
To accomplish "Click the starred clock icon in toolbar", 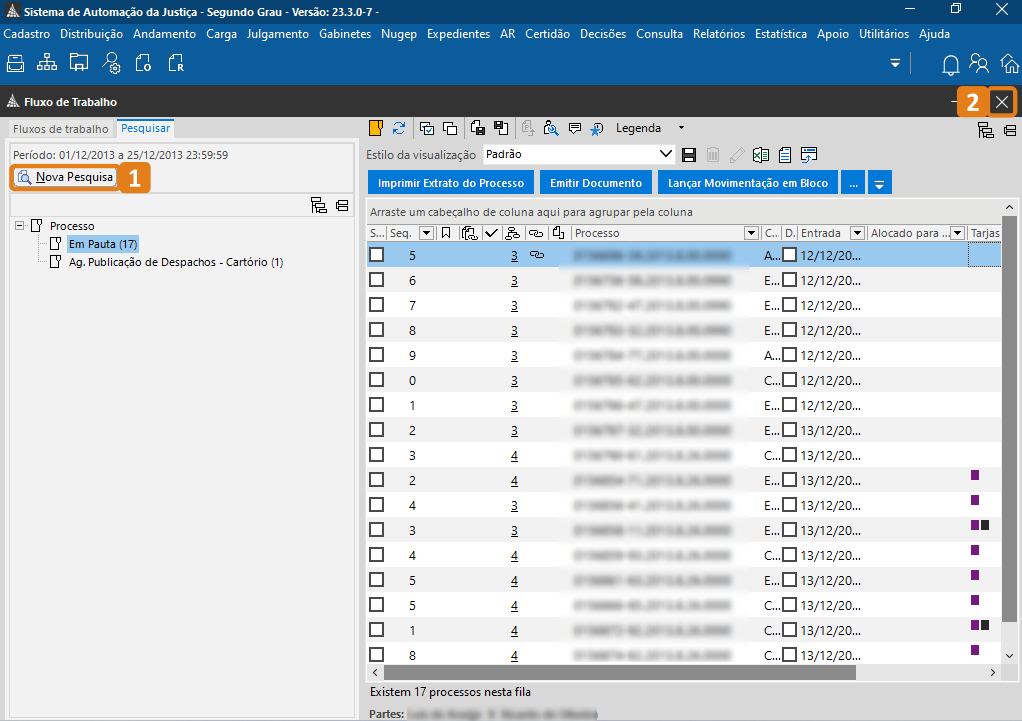I will pos(596,128).
